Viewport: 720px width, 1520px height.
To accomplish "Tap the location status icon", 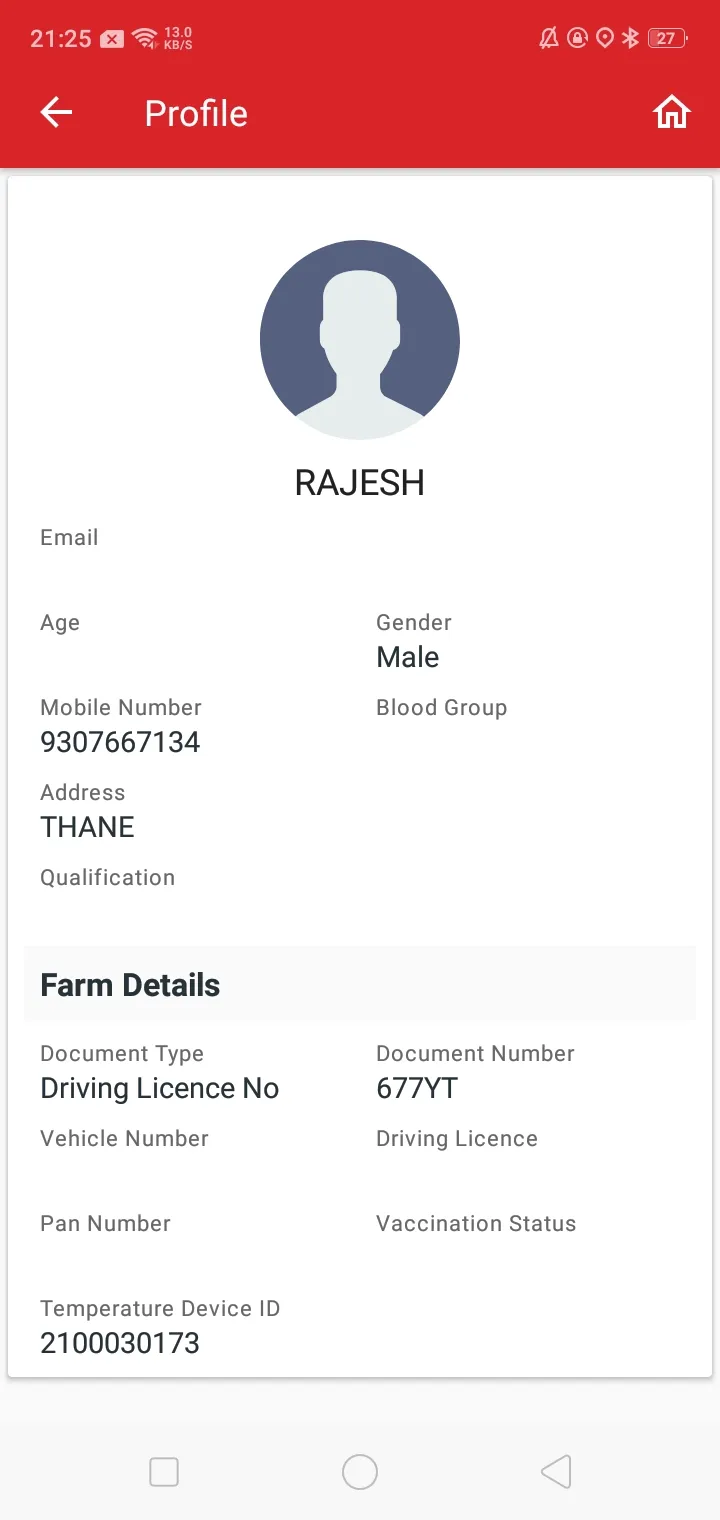I will pos(604,38).
